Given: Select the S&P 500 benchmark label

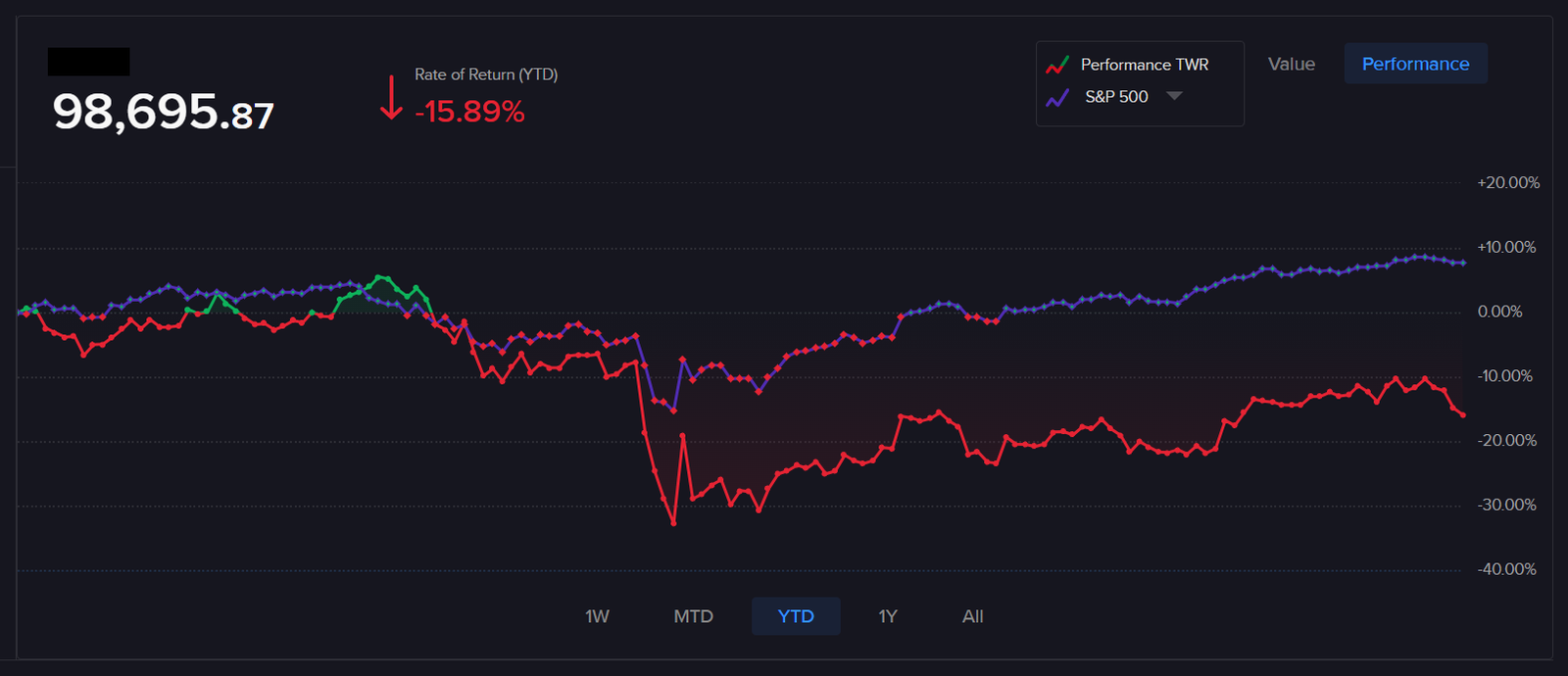Looking at the screenshot, I should (1116, 97).
